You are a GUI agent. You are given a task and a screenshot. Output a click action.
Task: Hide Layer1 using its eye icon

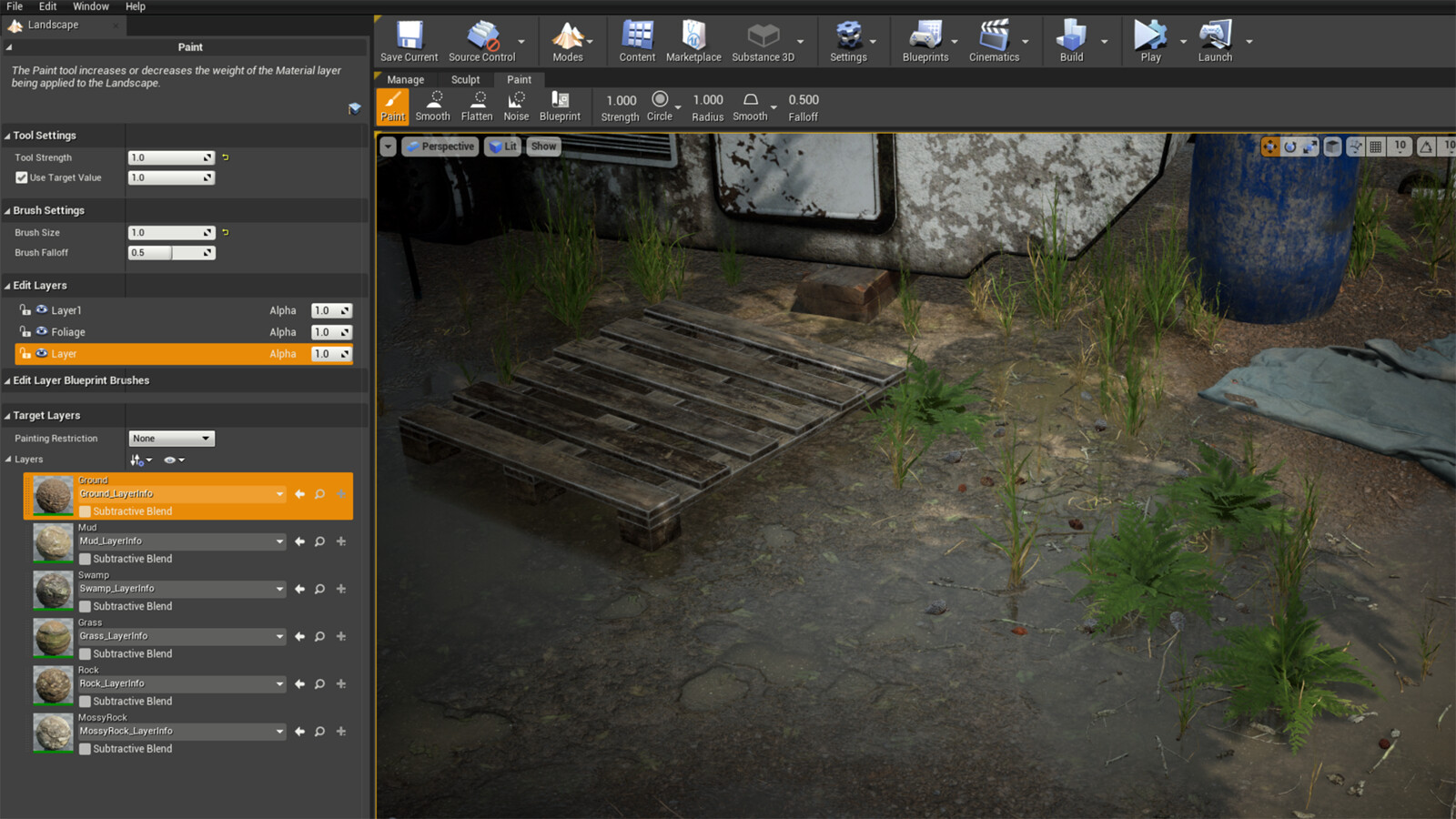click(41, 309)
